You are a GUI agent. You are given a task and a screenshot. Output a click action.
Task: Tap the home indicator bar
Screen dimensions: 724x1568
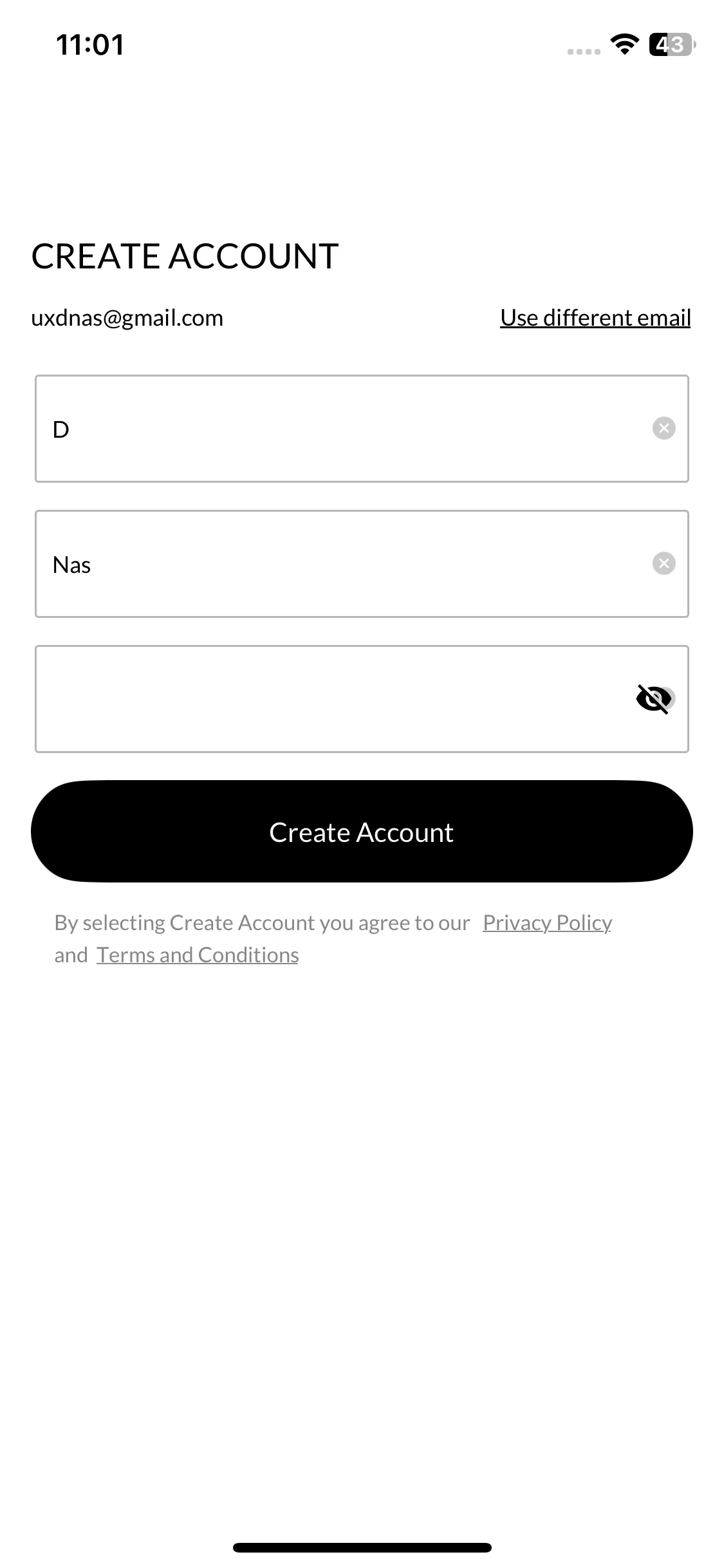click(x=362, y=1547)
